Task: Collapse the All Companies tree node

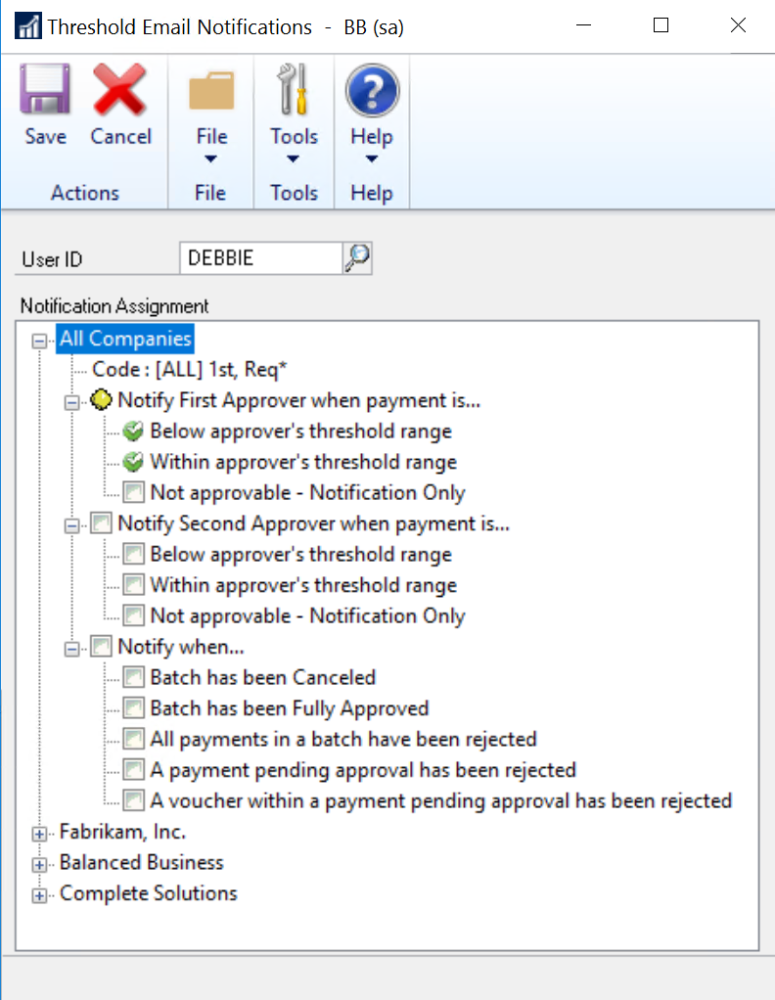Action: coord(39,341)
